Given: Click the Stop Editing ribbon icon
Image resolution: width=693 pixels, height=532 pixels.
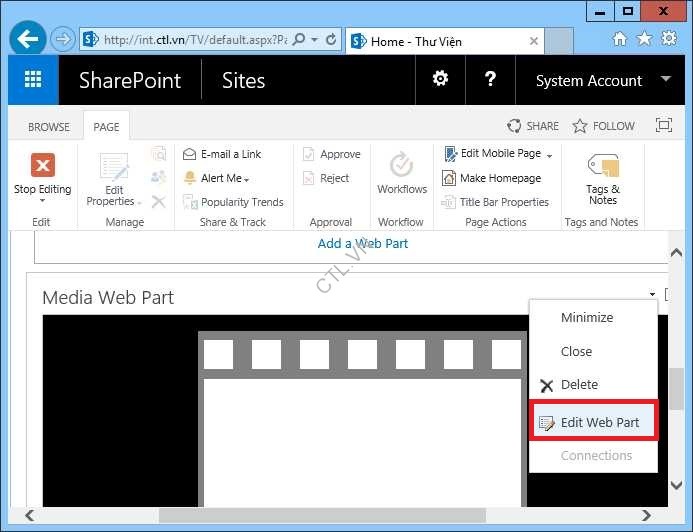Looking at the screenshot, I should pyautogui.click(x=42, y=166).
